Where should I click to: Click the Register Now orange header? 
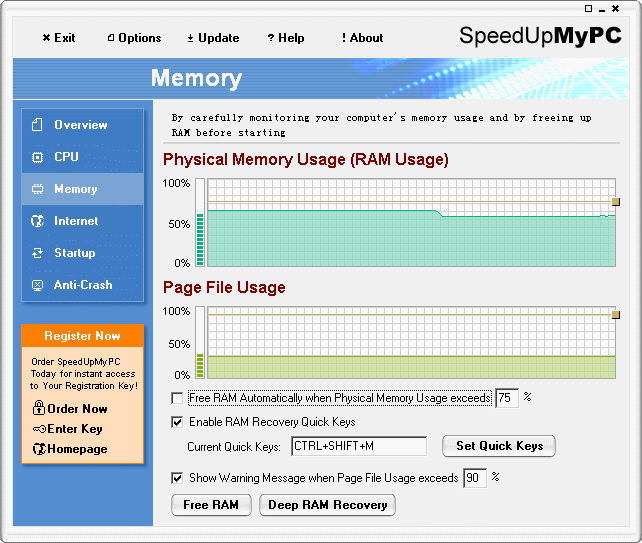pyautogui.click(x=82, y=336)
